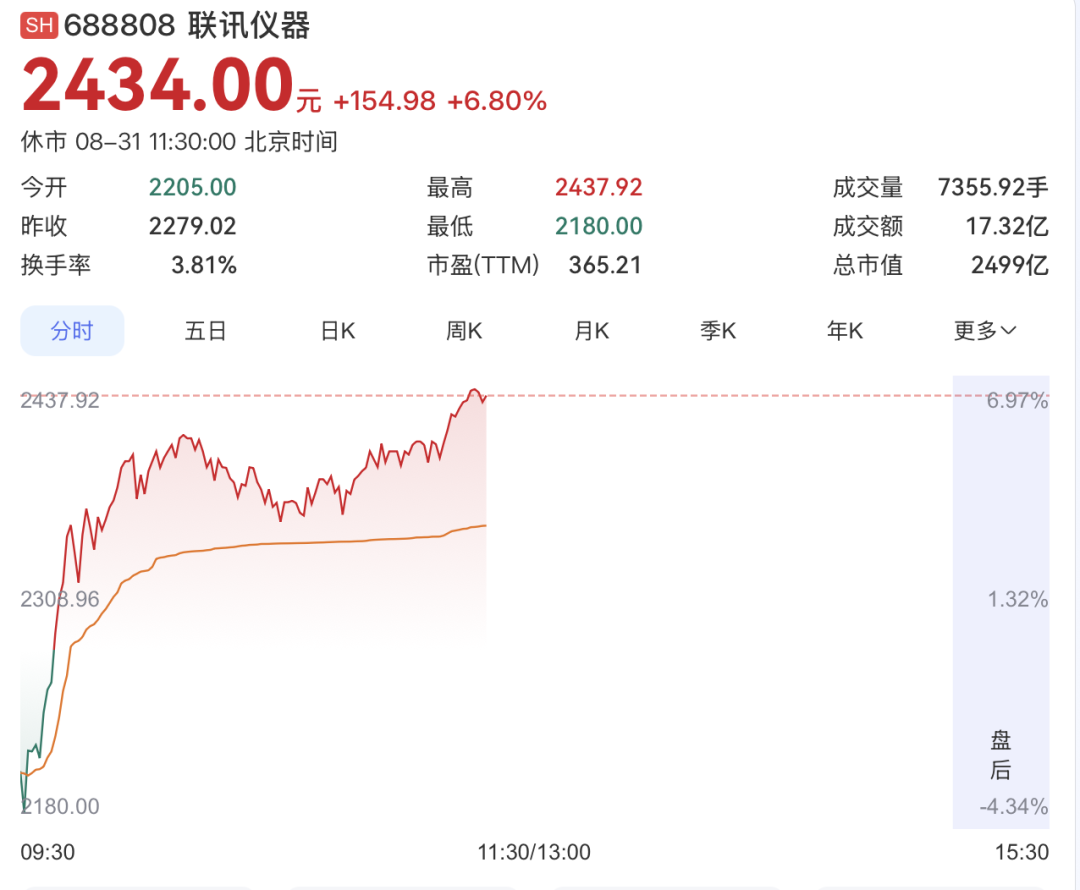Click the 11:30/13:00 time axis label
Viewport: 1080px width, 890px height.
tap(534, 852)
